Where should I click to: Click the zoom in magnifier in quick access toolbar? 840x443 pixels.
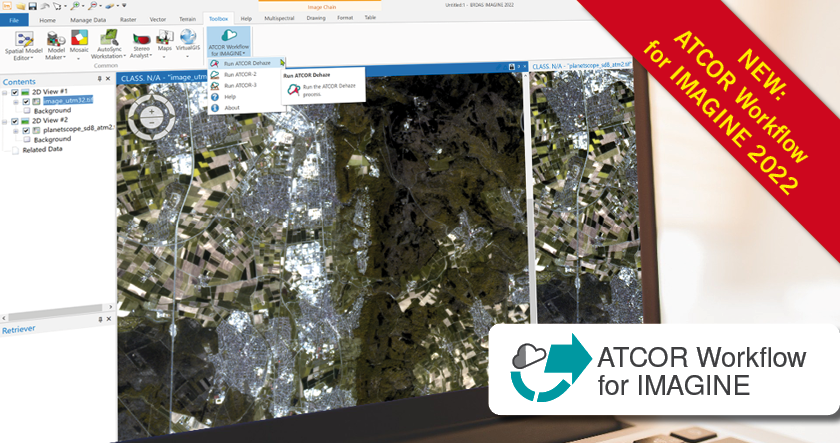point(75,5)
